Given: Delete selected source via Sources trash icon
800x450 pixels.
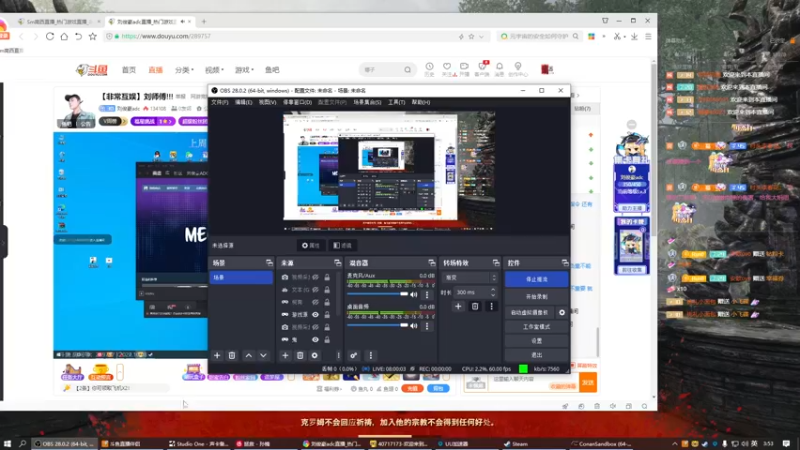Looking at the screenshot, I should coord(300,355).
